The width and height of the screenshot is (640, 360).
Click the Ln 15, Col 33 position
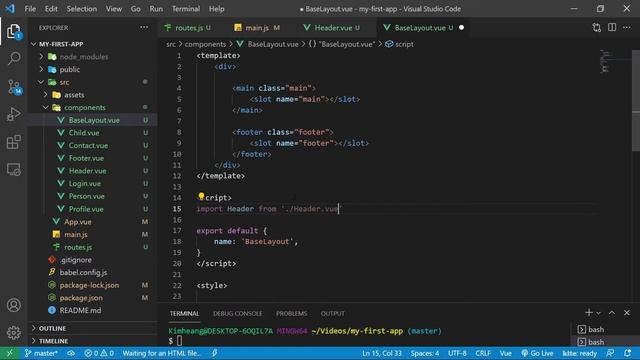point(382,353)
